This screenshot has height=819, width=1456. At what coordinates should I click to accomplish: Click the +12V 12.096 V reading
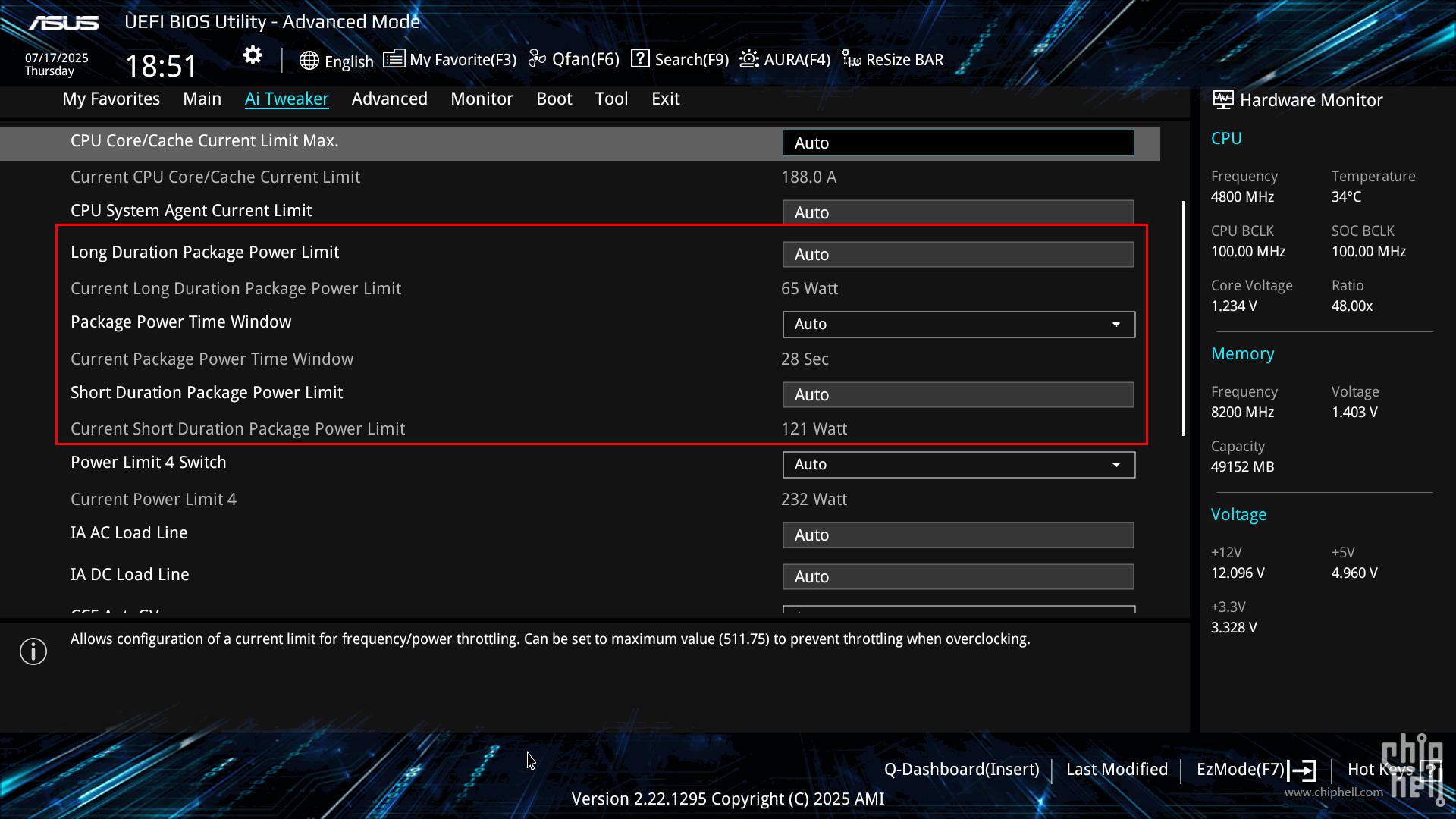tap(1238, 573)
